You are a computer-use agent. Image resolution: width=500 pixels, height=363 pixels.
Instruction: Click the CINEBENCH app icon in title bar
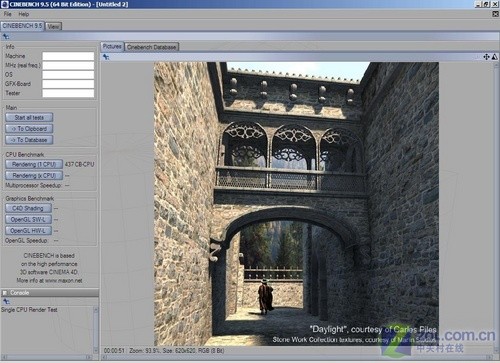click(x=4, y=4)
